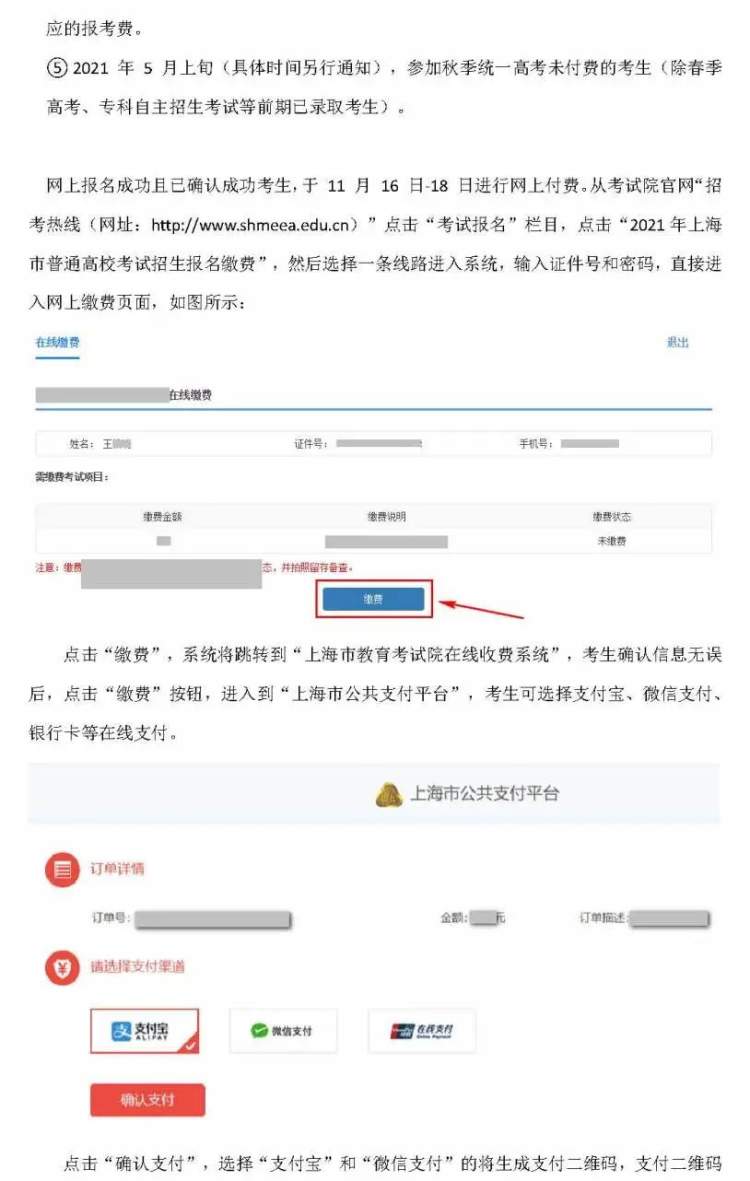The height and width of the screenshot is (1181, 750).
Task: Click the blue 缴费 button
Action: point(373,599)
